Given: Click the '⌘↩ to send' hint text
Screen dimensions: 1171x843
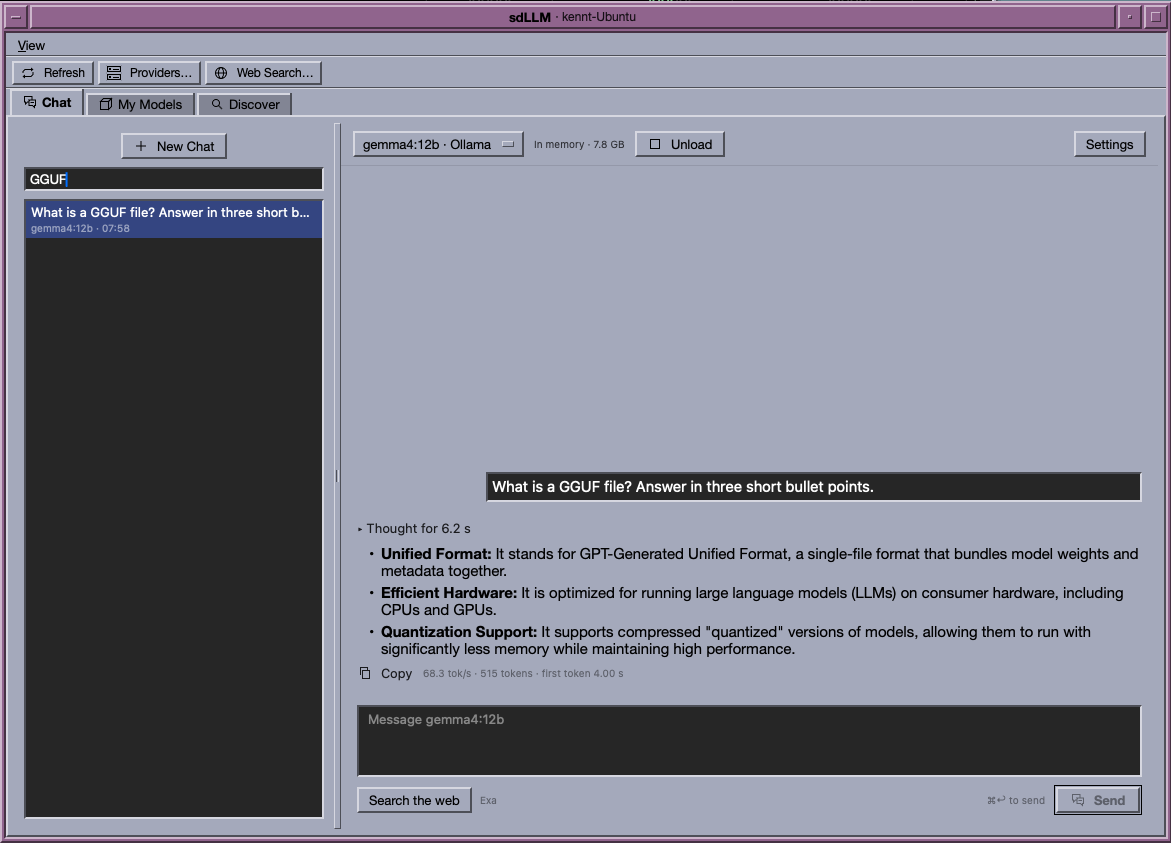Looking at the screenshot, I should [x=1016, y=800].
